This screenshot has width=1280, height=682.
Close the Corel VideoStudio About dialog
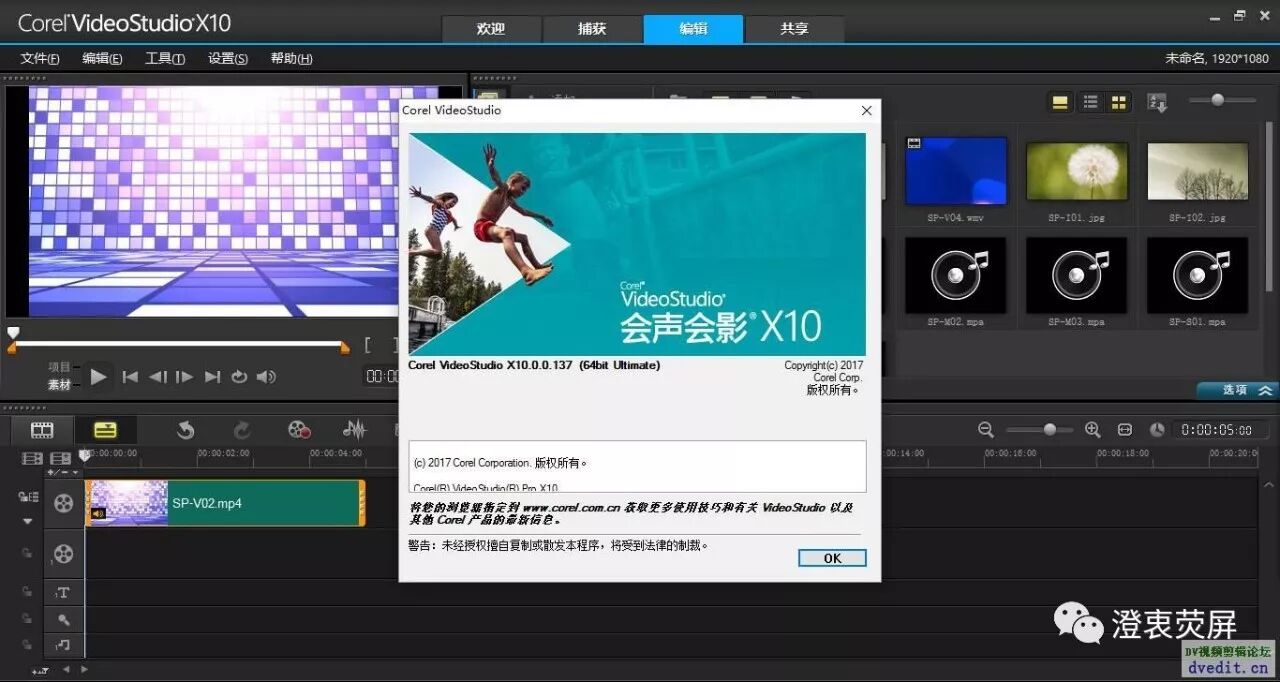866,110
